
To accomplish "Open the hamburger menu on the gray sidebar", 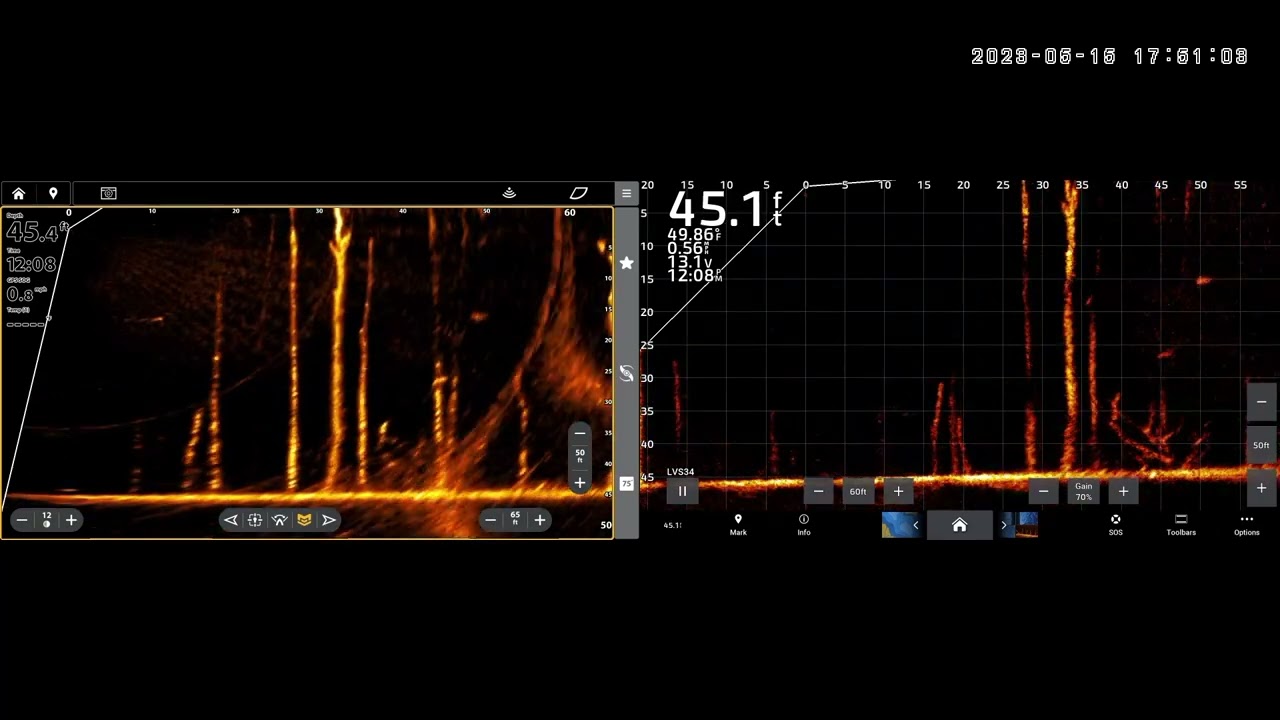I will 626,194.
